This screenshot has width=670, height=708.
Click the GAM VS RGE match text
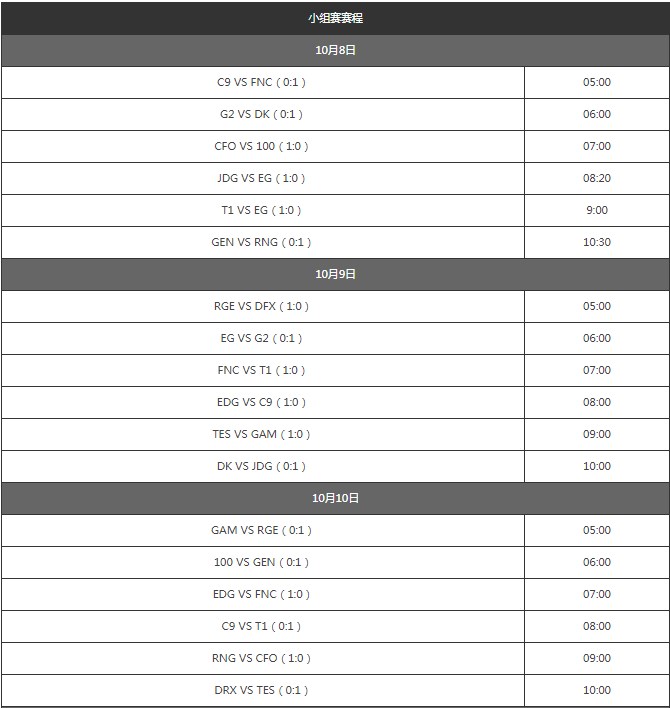261,530
